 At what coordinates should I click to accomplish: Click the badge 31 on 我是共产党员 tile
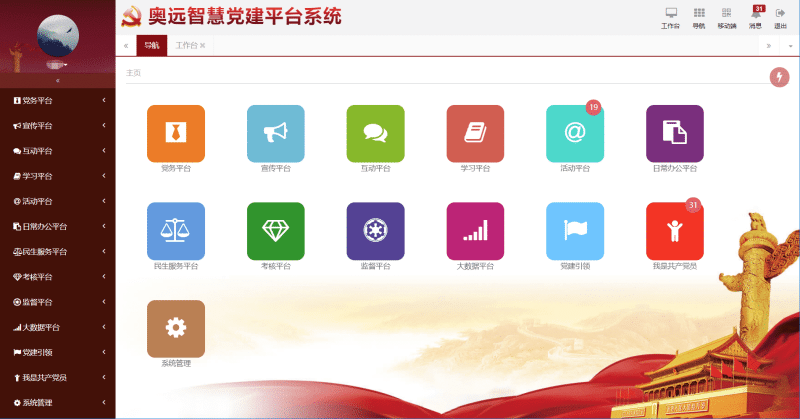693,205
